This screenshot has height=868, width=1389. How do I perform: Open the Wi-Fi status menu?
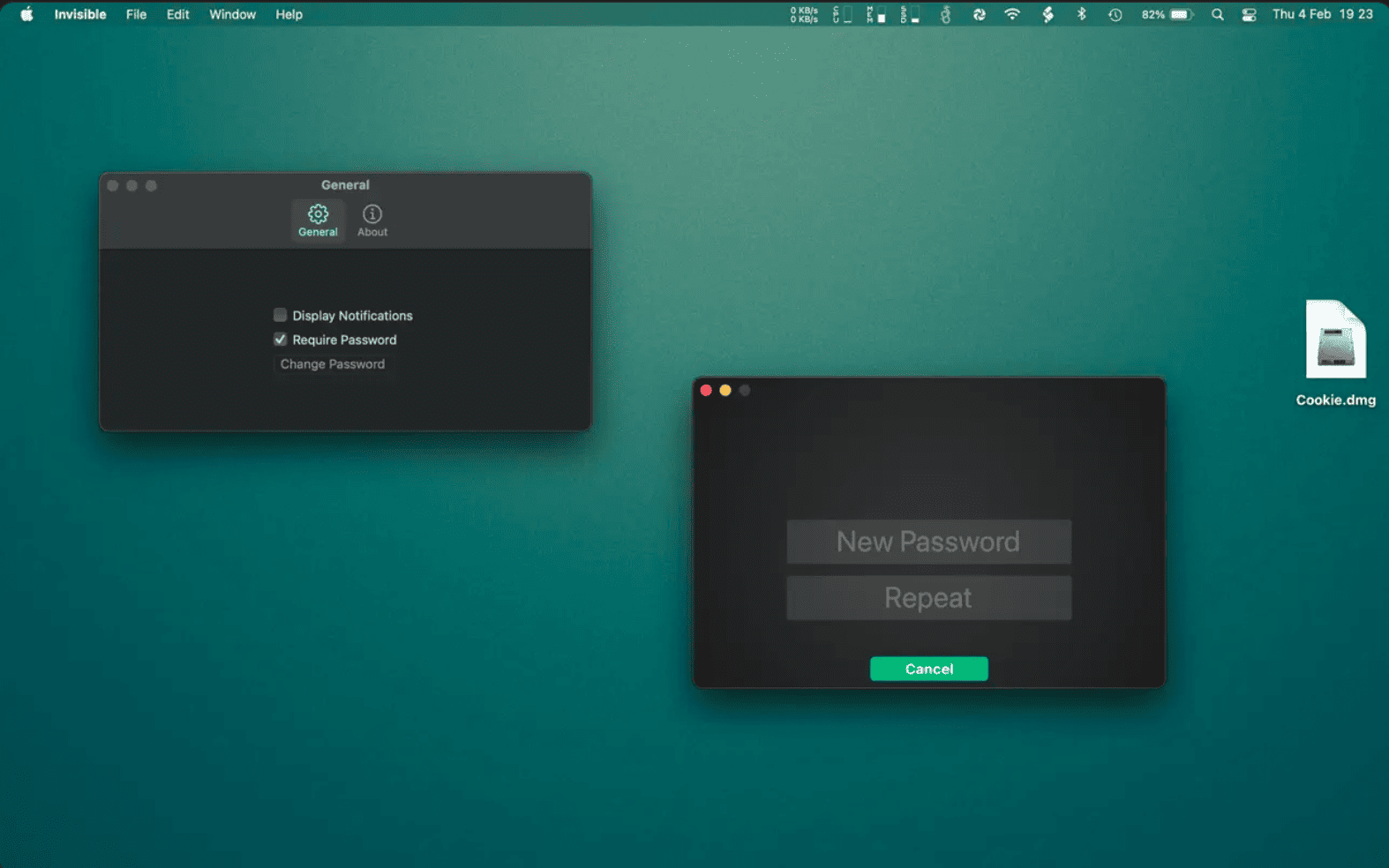tap(1012, 14)
